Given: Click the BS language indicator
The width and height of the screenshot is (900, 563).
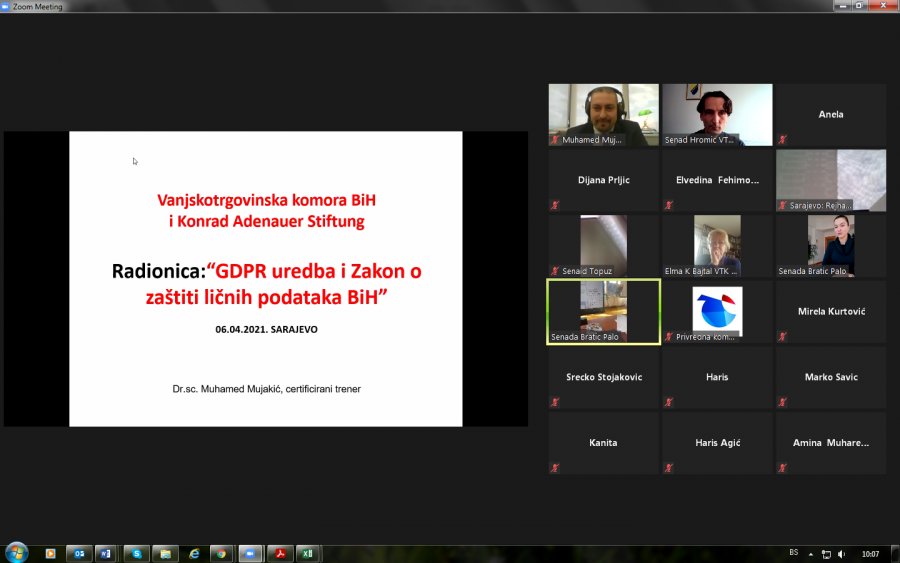Looking at the screenshot, I should (x=794, y=553).
